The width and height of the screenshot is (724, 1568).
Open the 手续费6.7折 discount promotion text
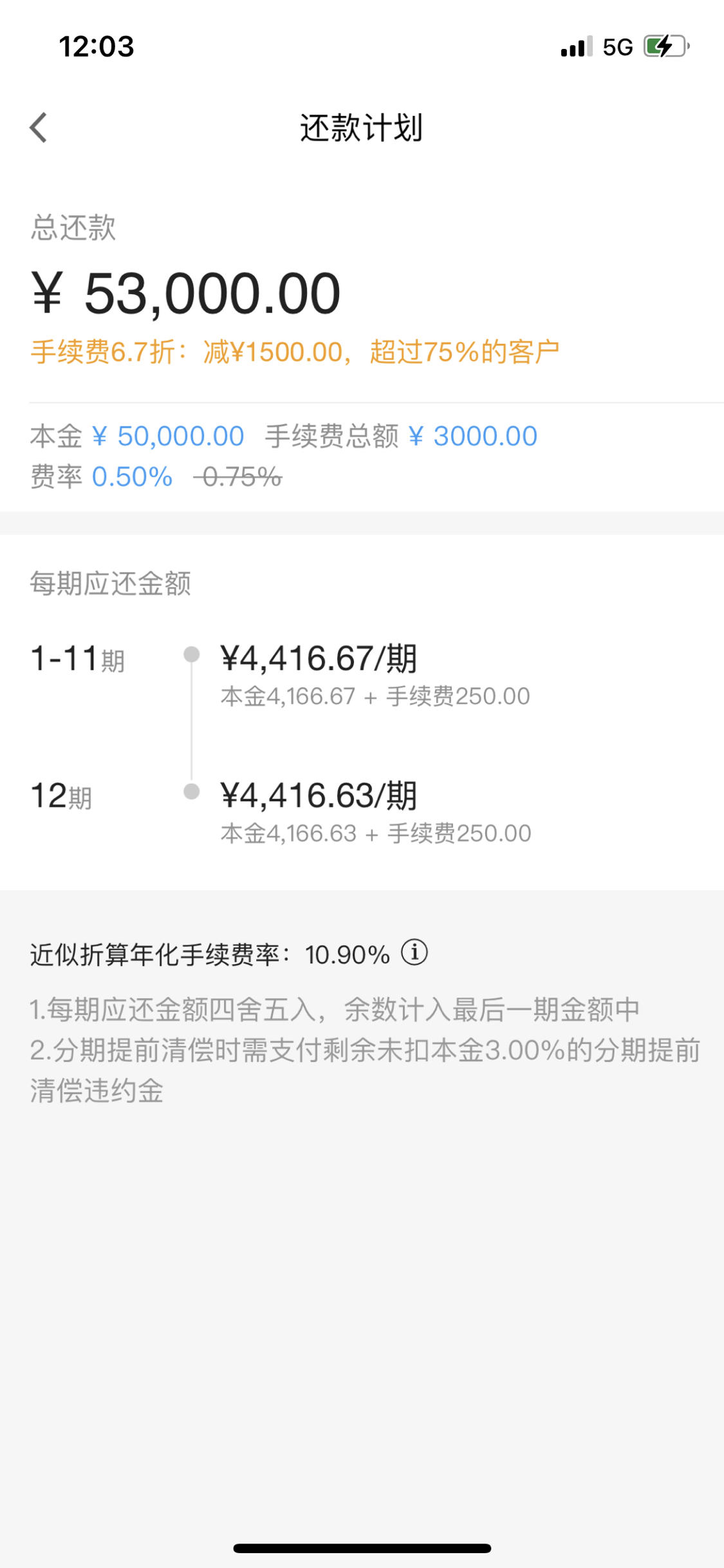295,352
